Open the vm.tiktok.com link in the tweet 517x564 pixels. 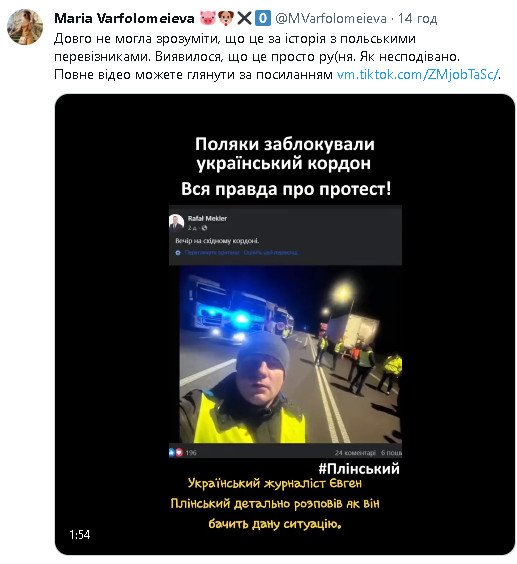click(417, 74)
